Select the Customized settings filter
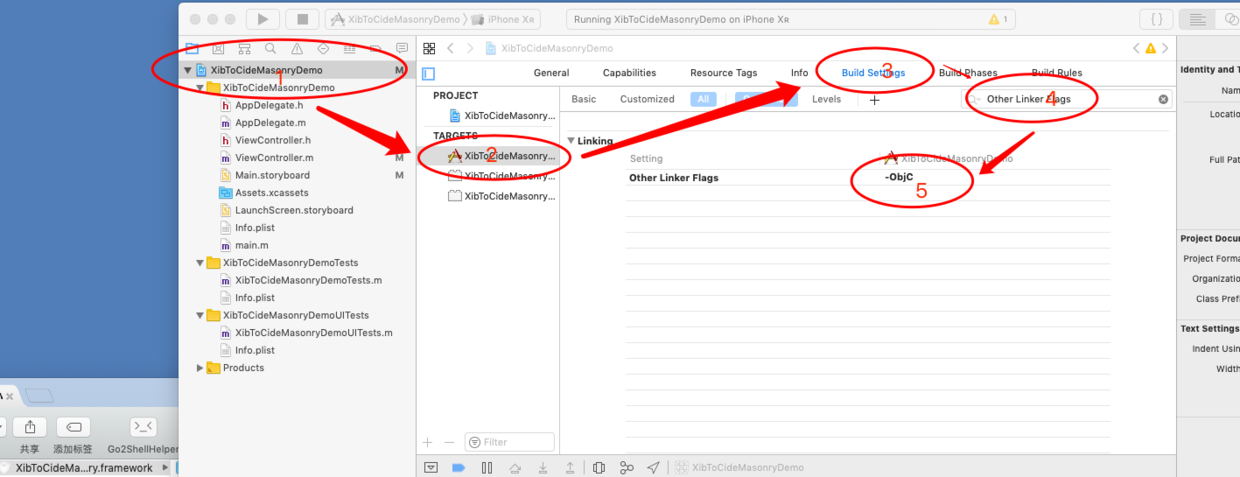The height and width of the screenshot is (477, 1240). 647,99
